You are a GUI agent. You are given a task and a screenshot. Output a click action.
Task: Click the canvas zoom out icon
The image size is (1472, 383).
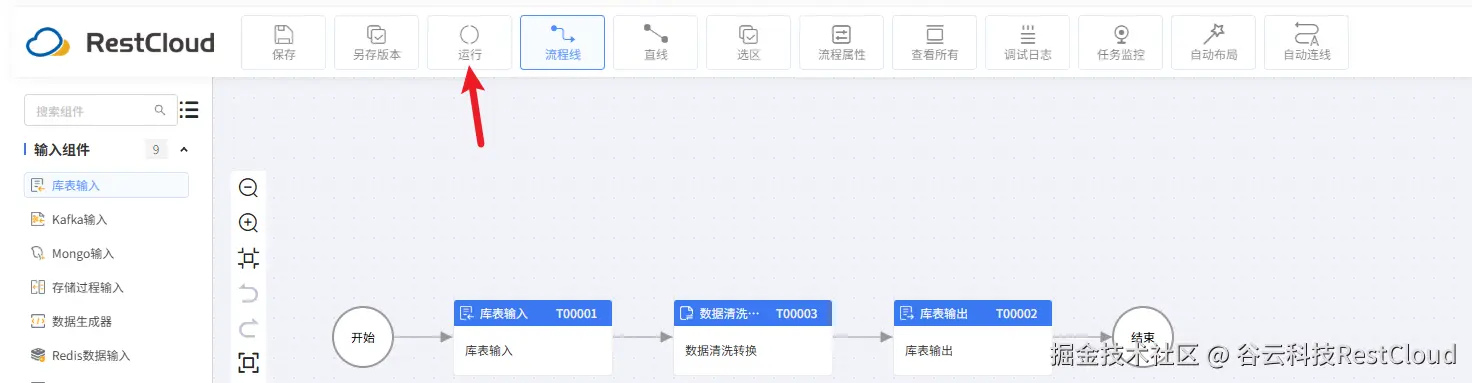[249, 188]
